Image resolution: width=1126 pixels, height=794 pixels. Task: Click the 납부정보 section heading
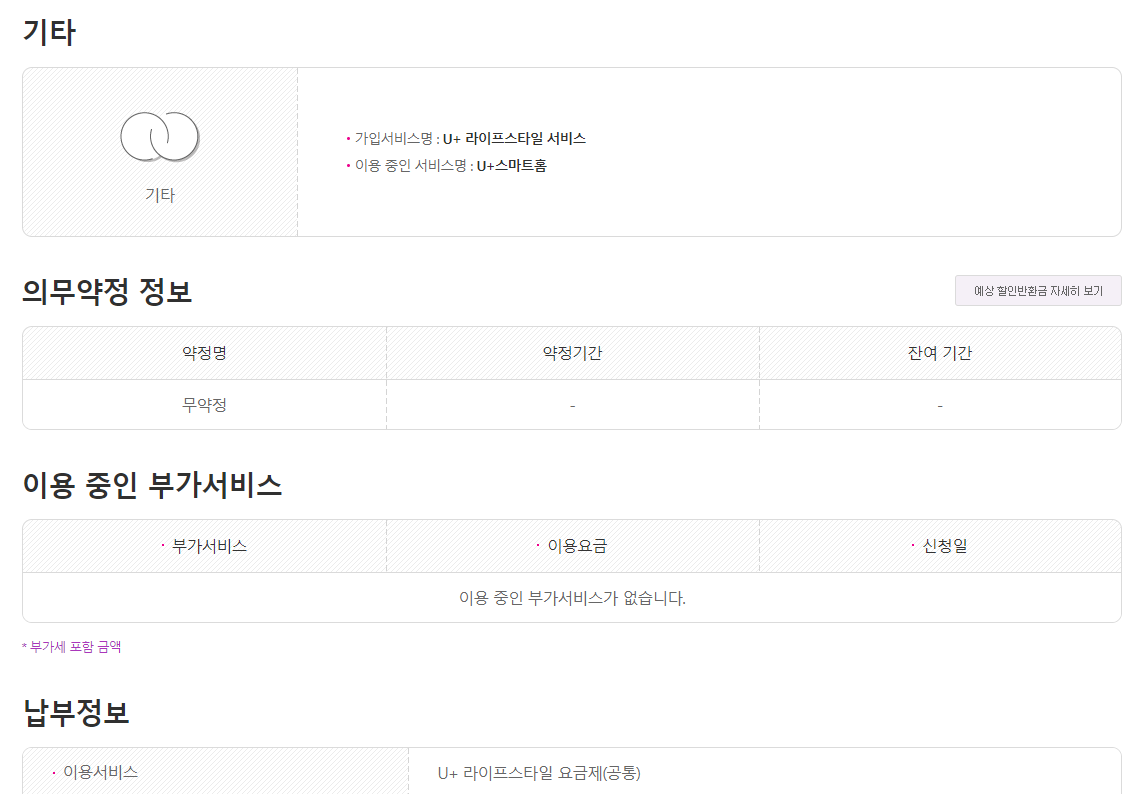[76, 713]
